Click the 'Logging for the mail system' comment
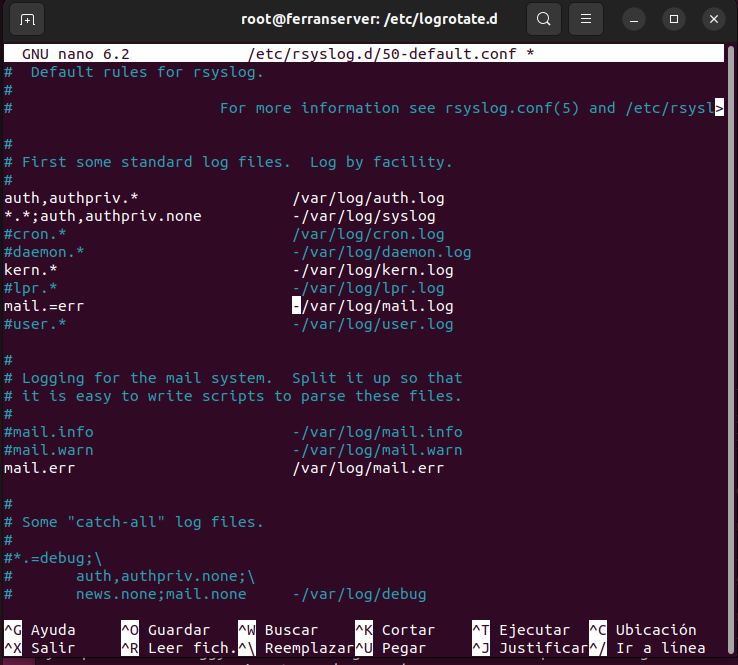The width and height of the screenshot is (738, 665). point(233,378)
